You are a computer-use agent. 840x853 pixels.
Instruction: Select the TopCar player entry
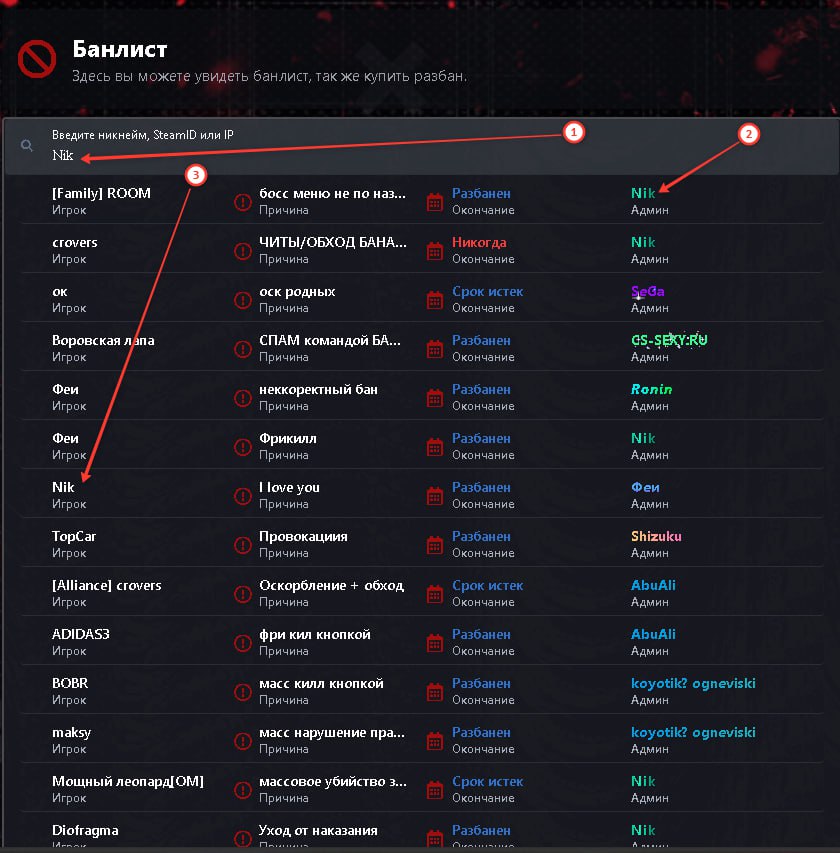point(74,536)
